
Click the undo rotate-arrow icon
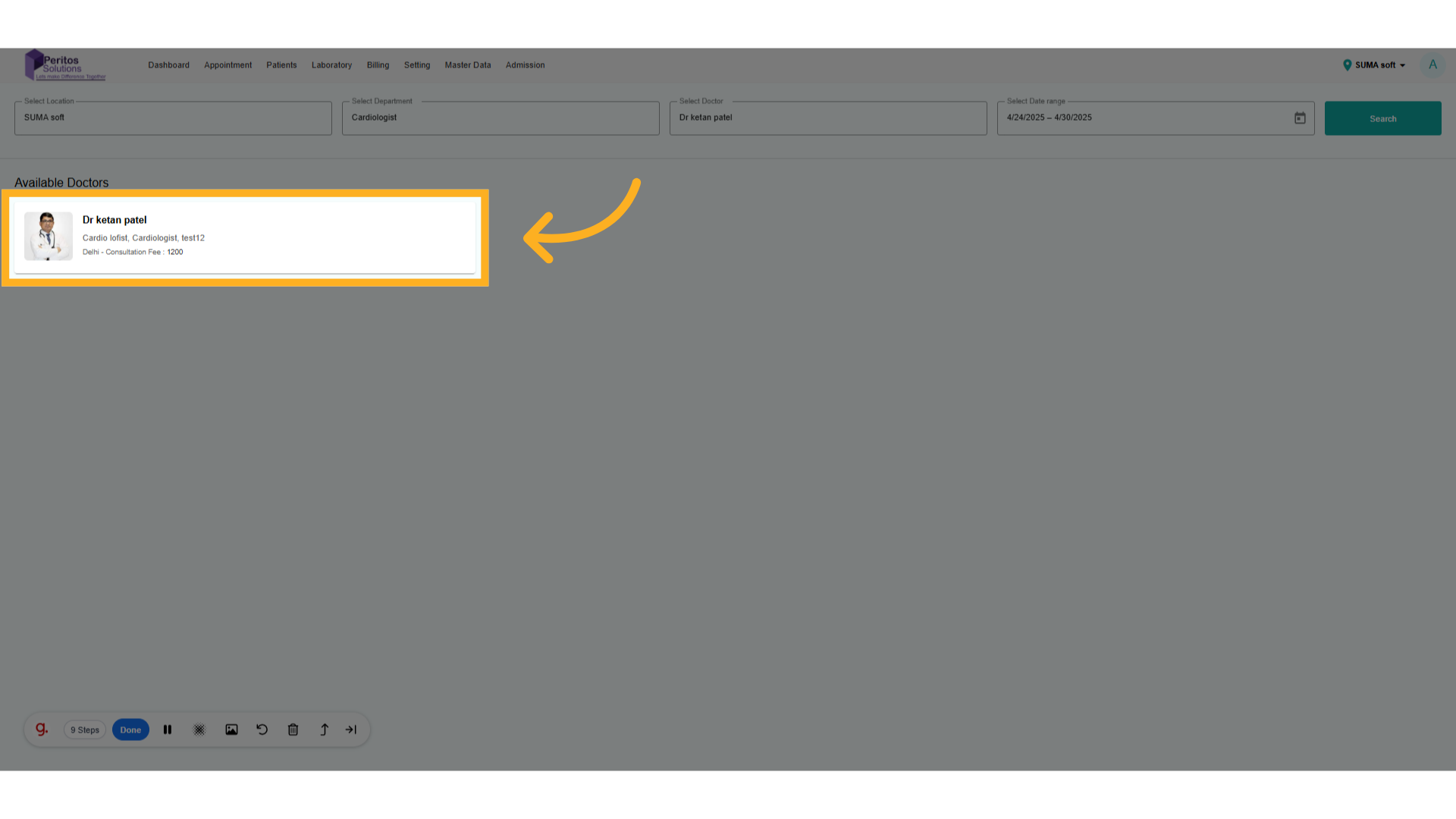pos(262,730)
